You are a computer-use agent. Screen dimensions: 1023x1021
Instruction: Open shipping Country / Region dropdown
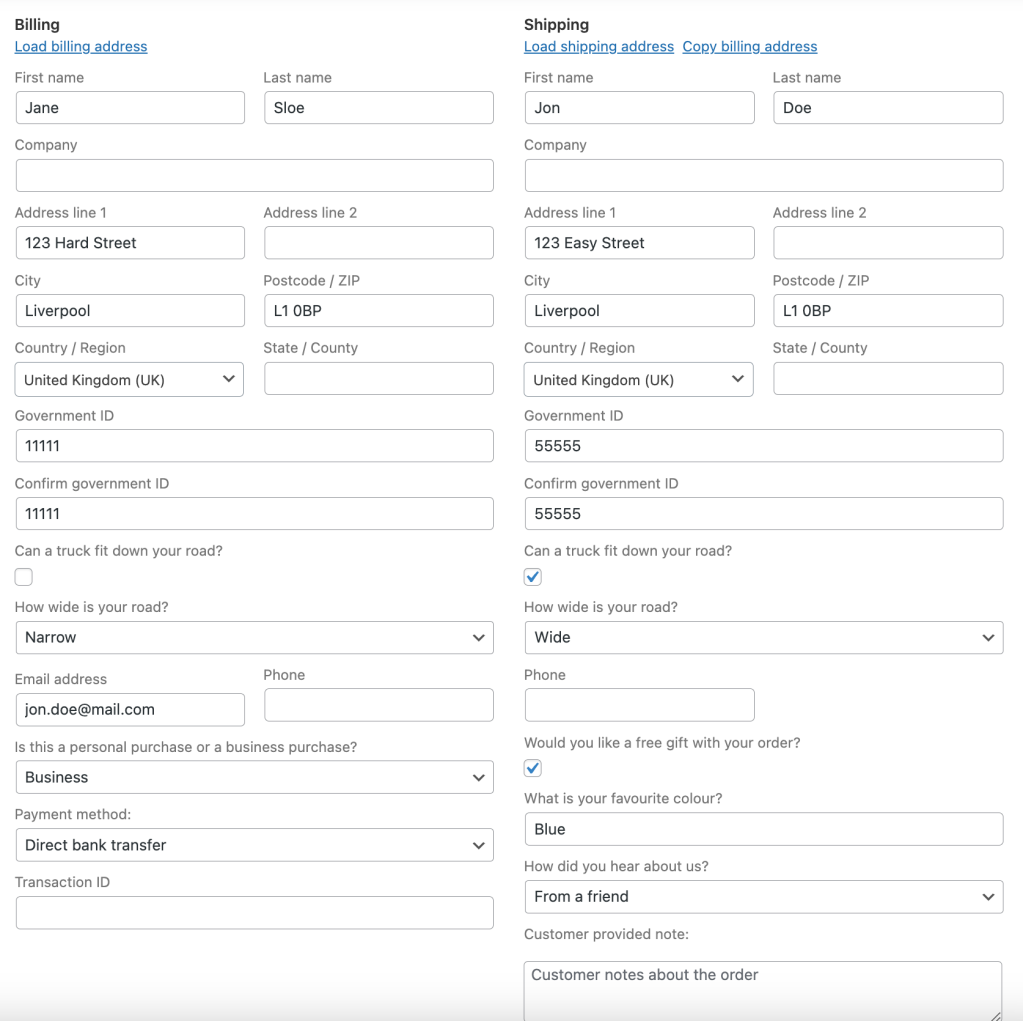point(638,380)
